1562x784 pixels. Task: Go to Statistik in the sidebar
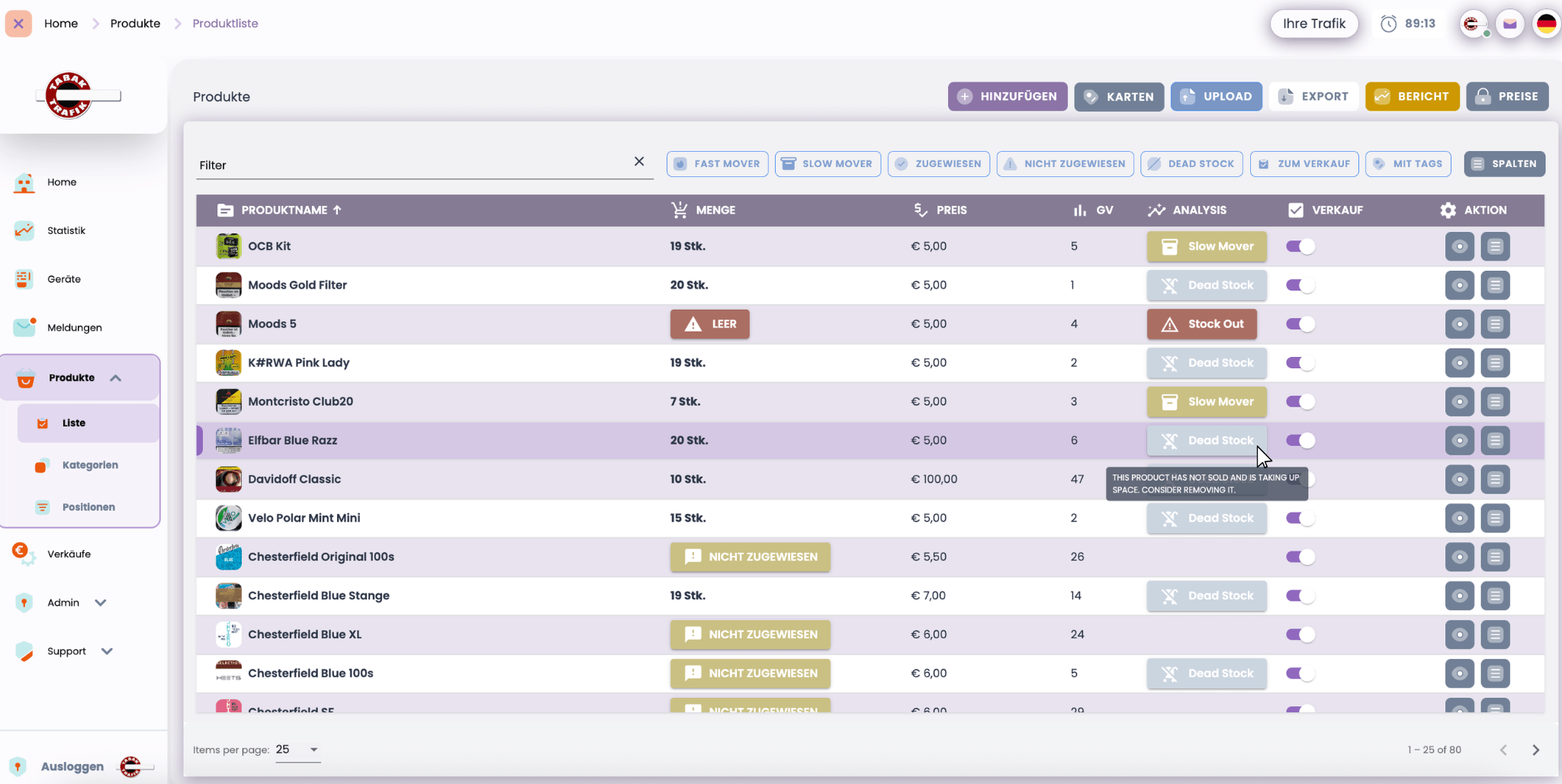pos(66,230)
